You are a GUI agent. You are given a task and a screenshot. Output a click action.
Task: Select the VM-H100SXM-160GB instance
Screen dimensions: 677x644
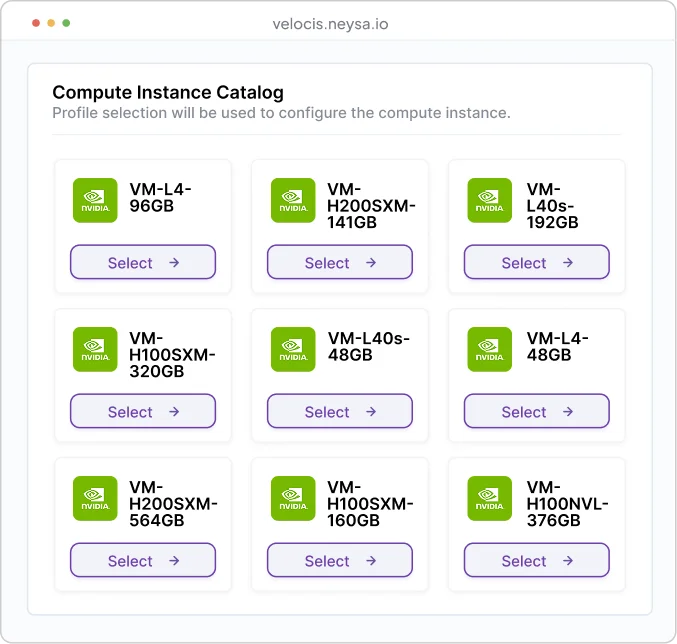[340, 560]
